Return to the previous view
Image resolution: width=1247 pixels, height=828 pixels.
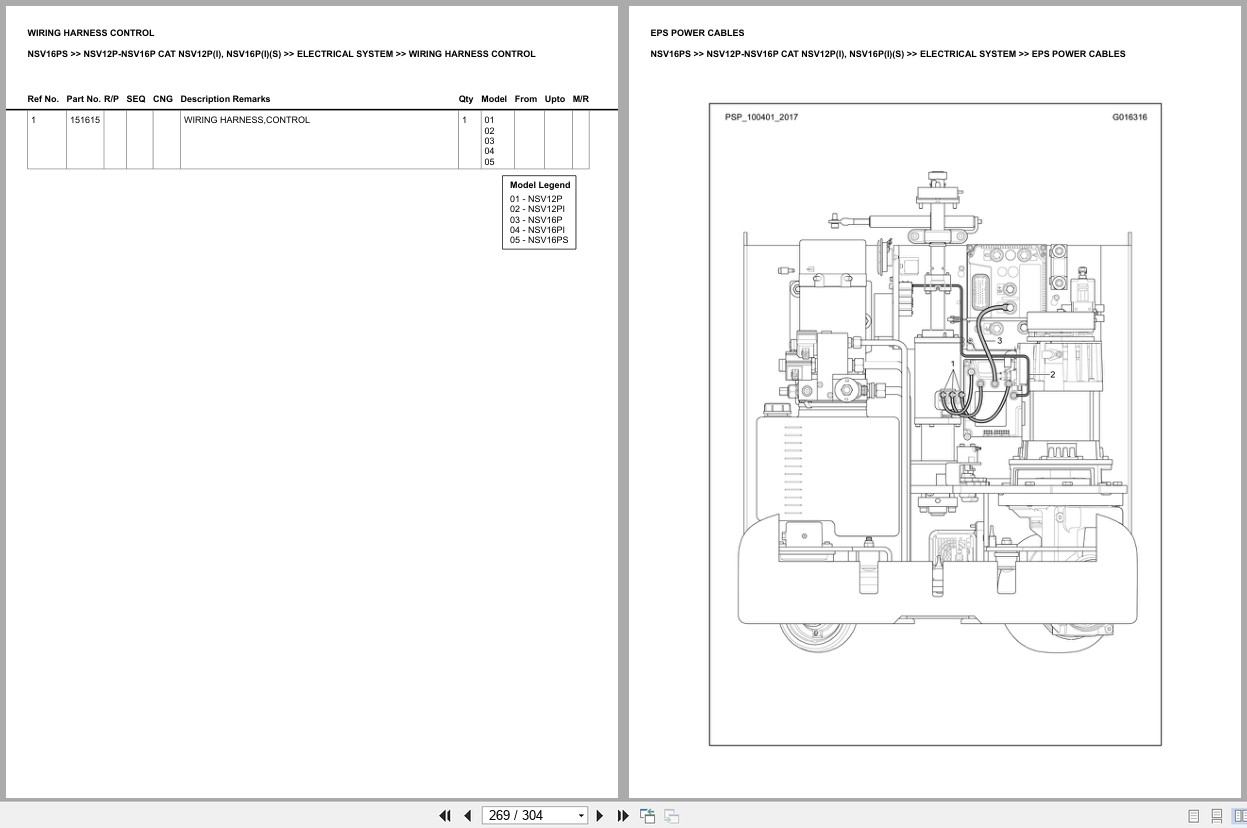(x=647, y=815)
